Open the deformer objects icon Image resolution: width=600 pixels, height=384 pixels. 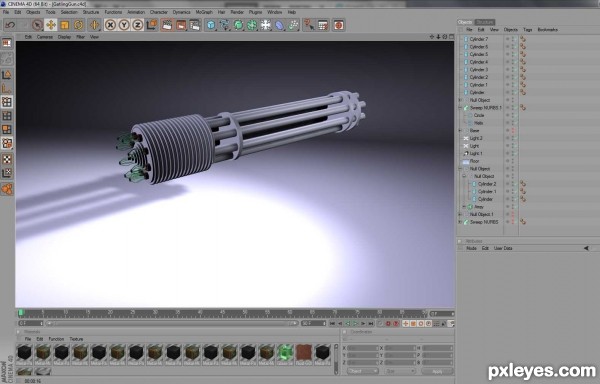point(280,25)
